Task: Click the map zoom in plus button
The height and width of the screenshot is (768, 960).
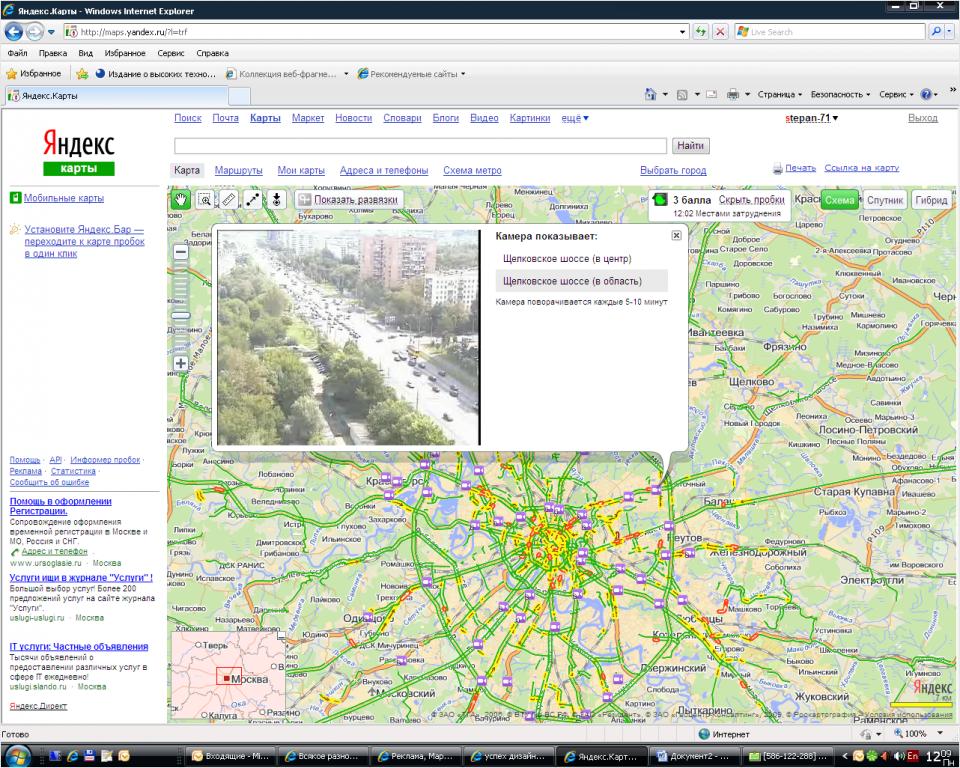Action: coord(181,363)
